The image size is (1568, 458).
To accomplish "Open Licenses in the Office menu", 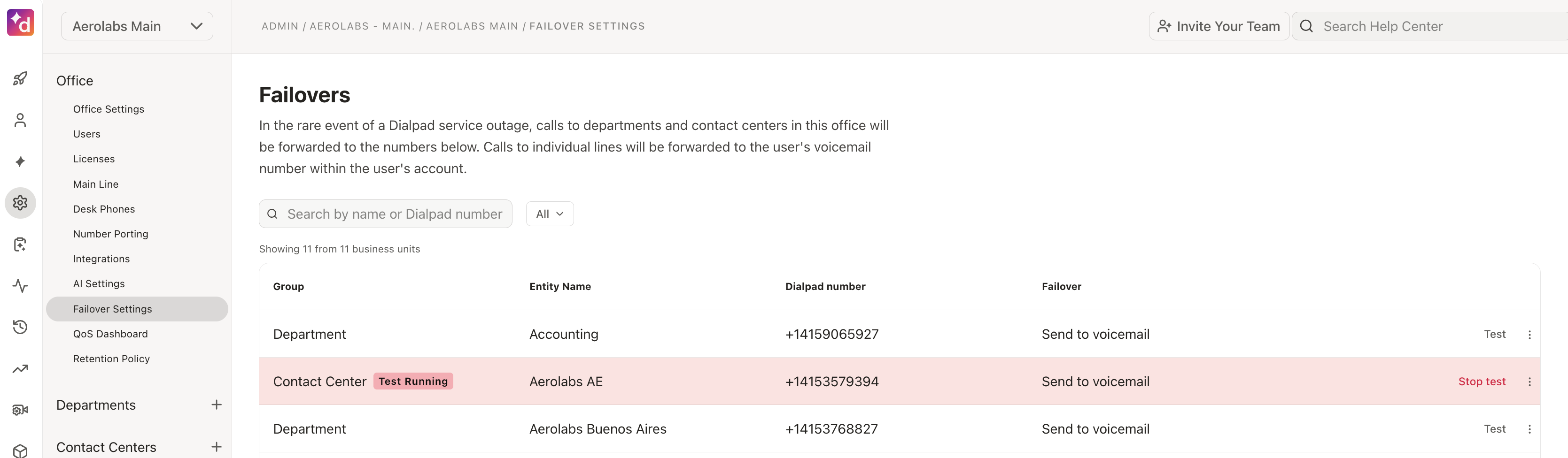I will (x=94, y=159).
